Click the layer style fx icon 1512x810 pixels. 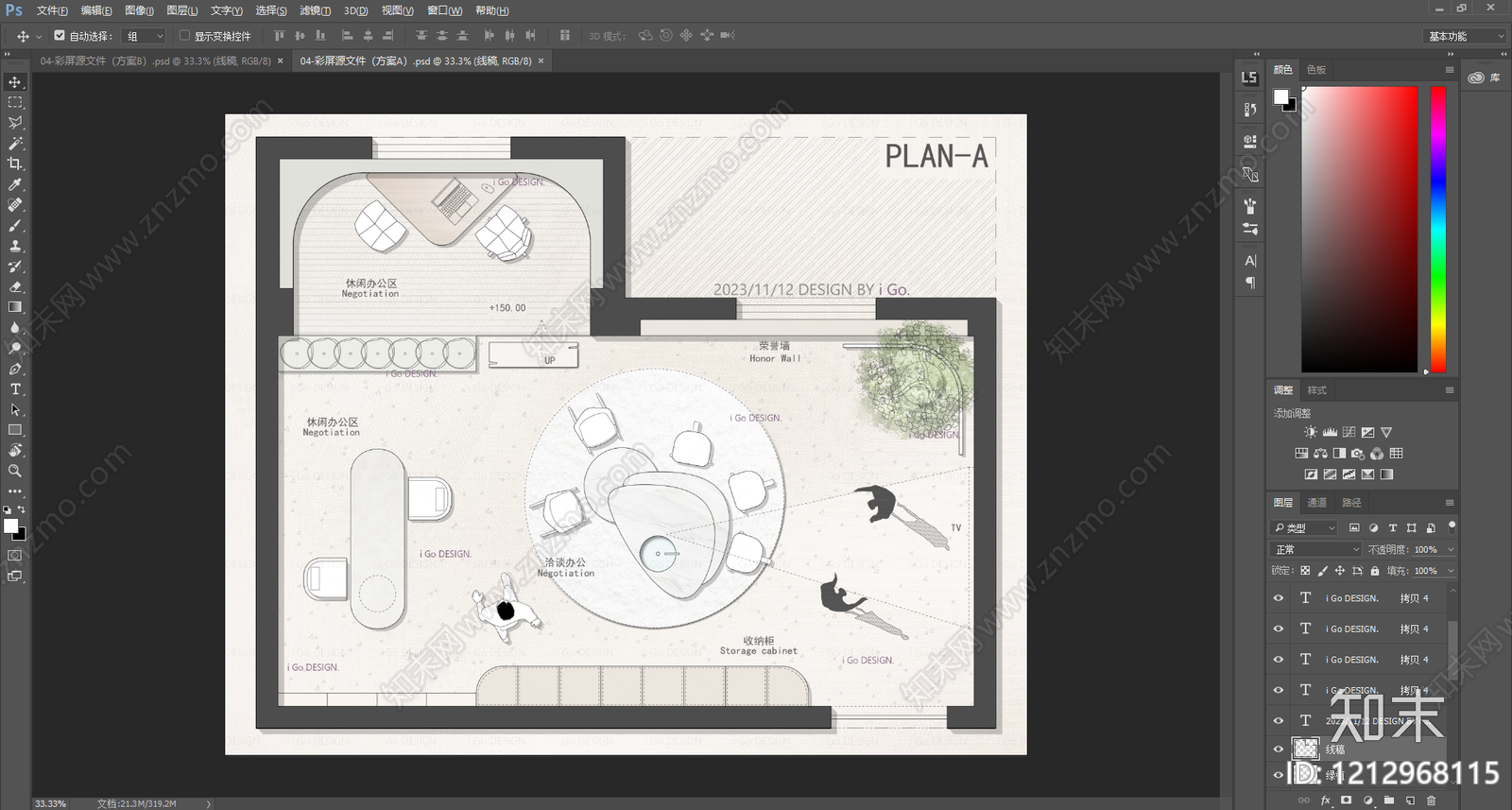1325,800
